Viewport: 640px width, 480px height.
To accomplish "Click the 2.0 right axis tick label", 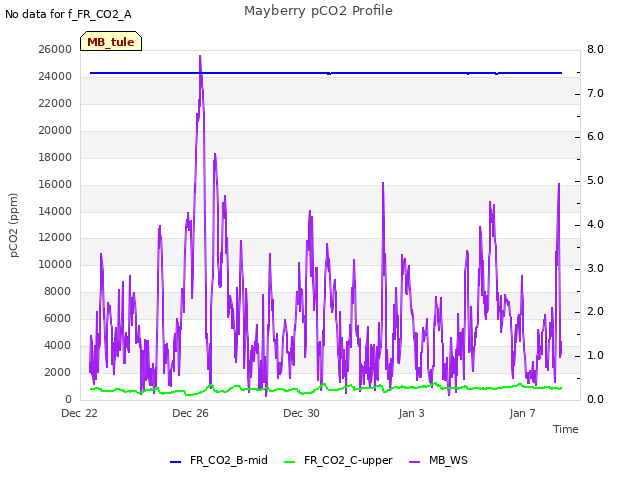I will [595, 311].
